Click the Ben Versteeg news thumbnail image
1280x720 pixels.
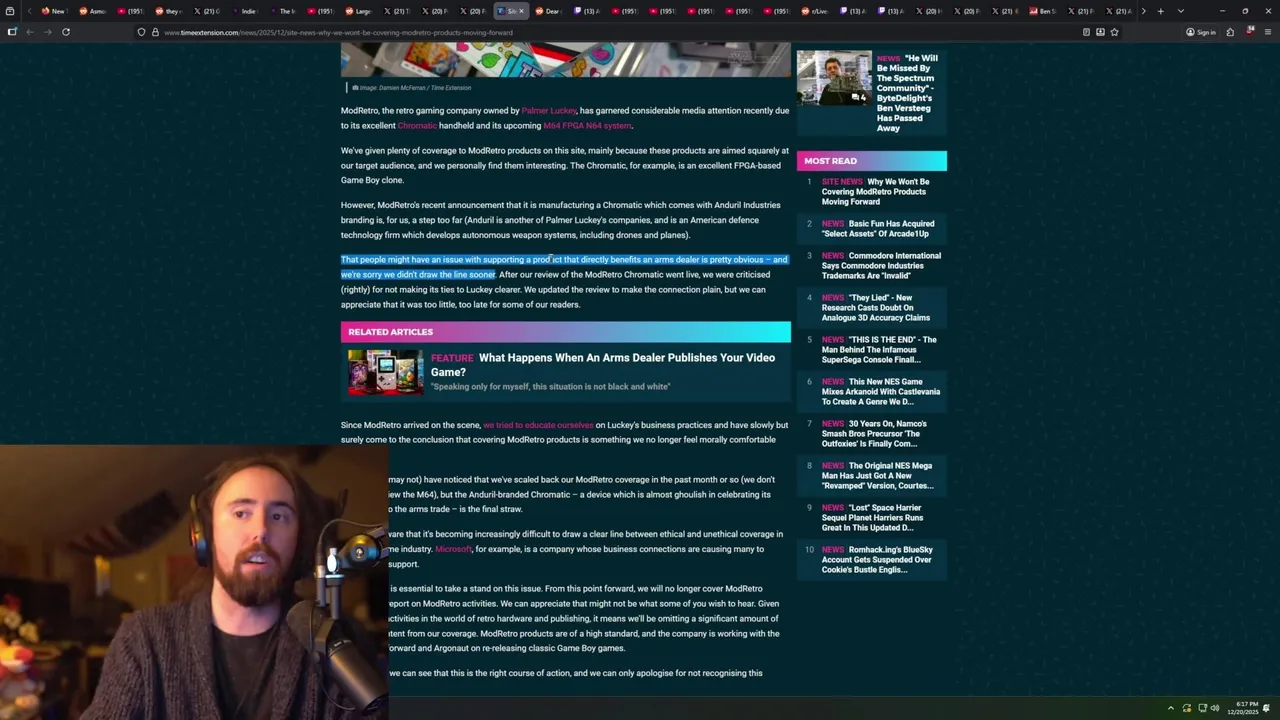click(834, 78)
